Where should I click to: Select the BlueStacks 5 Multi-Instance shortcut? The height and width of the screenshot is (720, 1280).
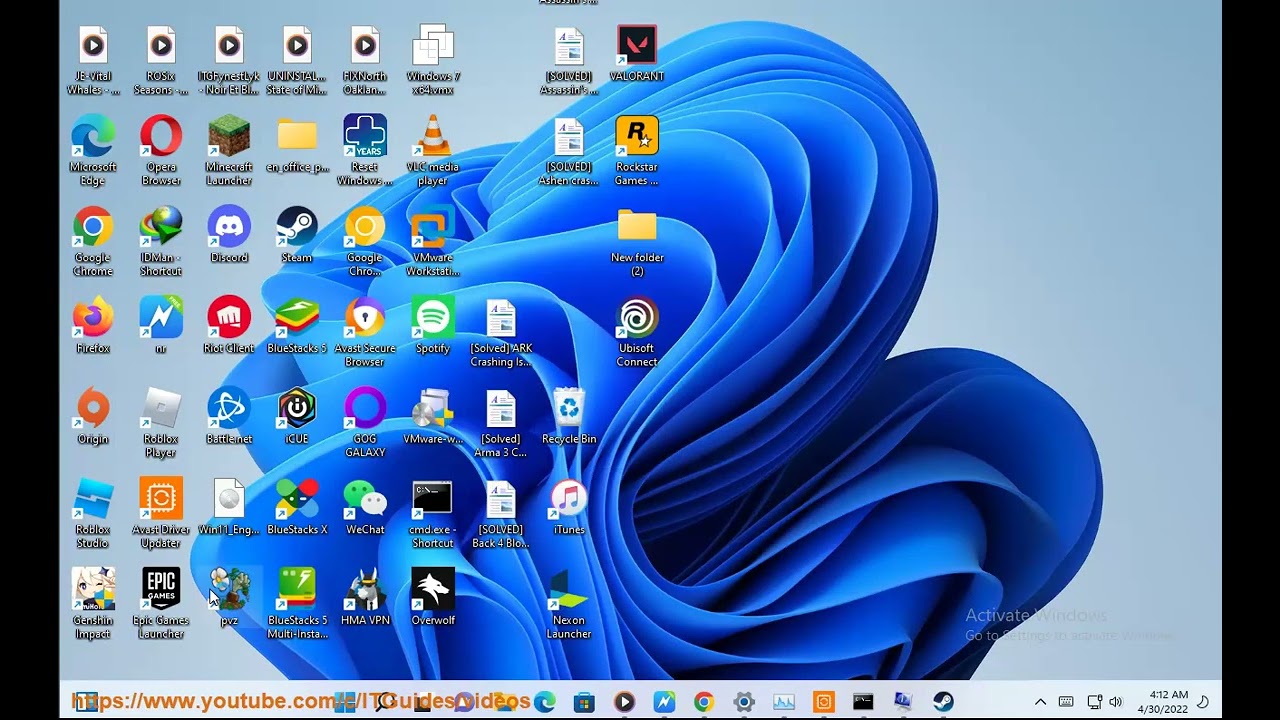(x=297, y=604)
